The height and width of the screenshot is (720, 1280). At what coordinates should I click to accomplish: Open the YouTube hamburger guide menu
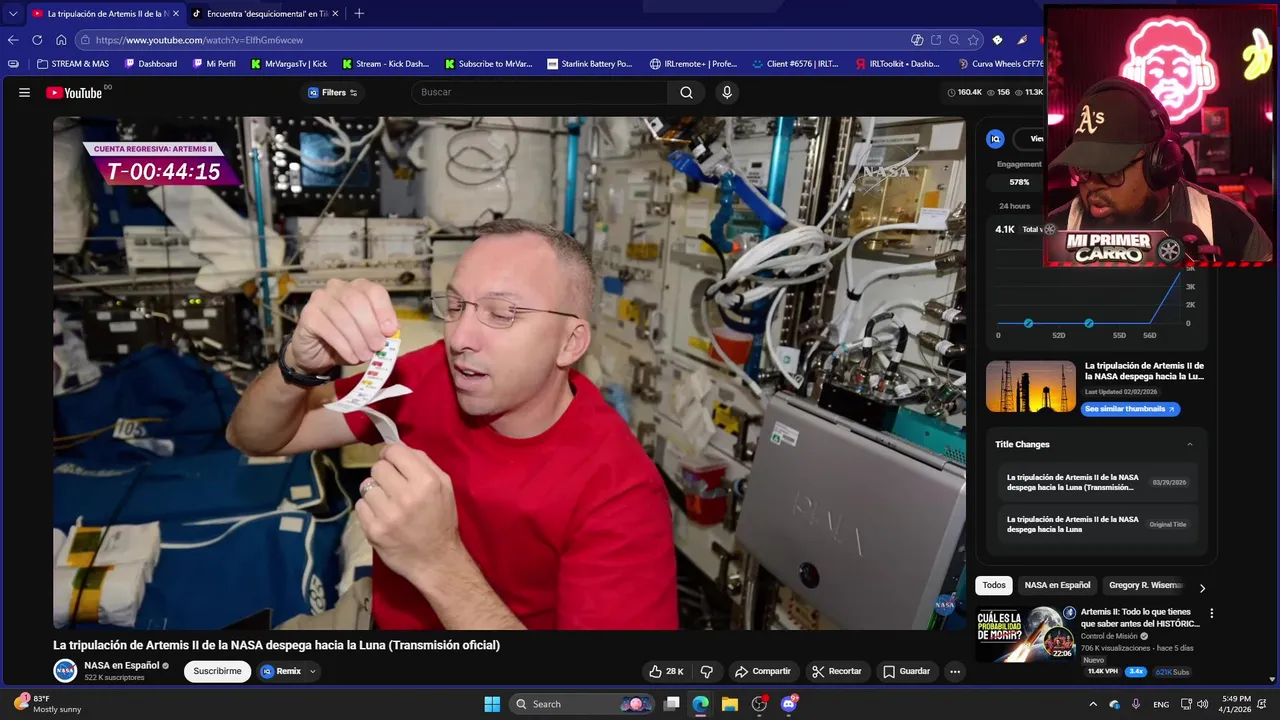(x=24, y=92)
